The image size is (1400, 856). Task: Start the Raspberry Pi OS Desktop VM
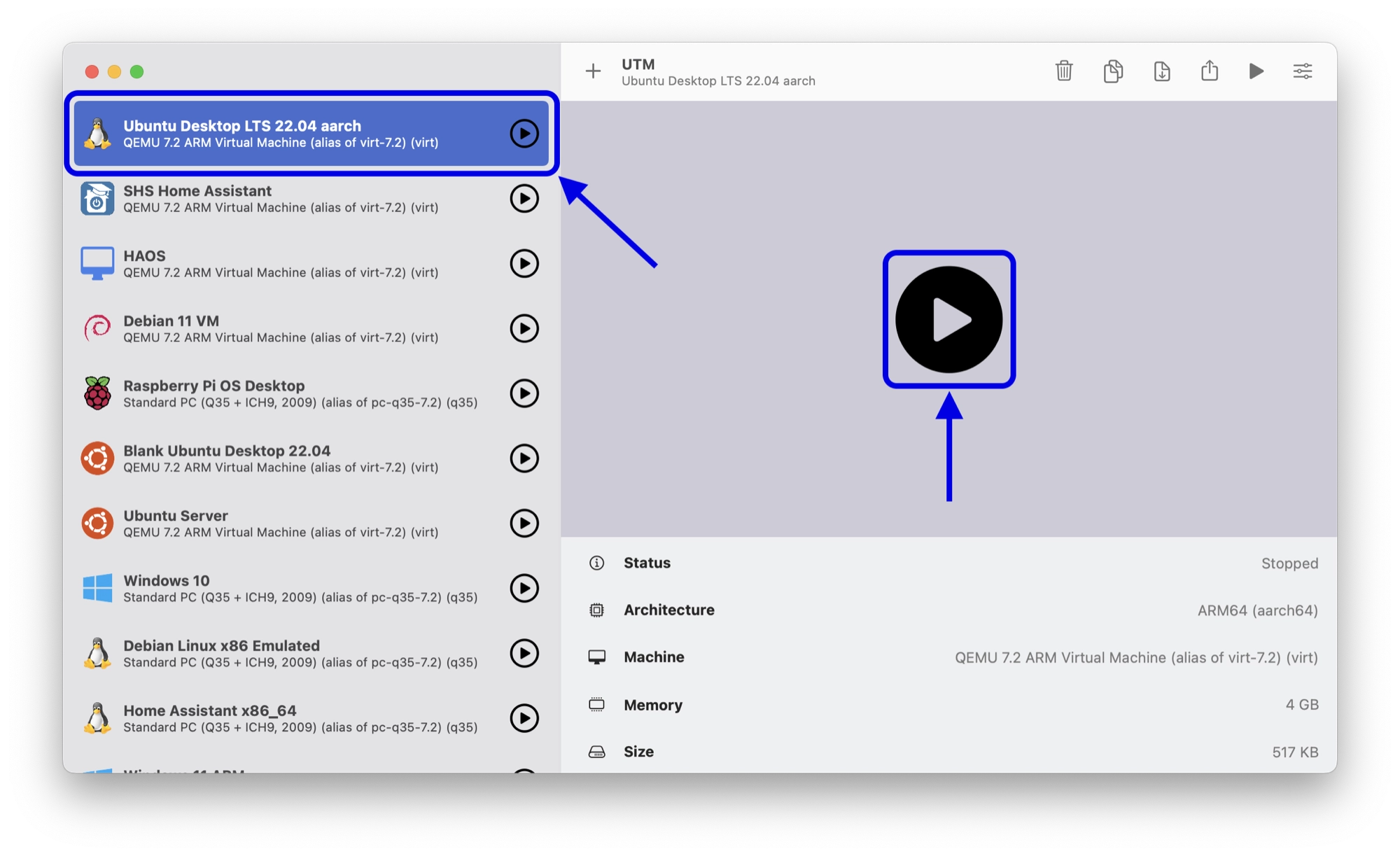pos(524,393)
